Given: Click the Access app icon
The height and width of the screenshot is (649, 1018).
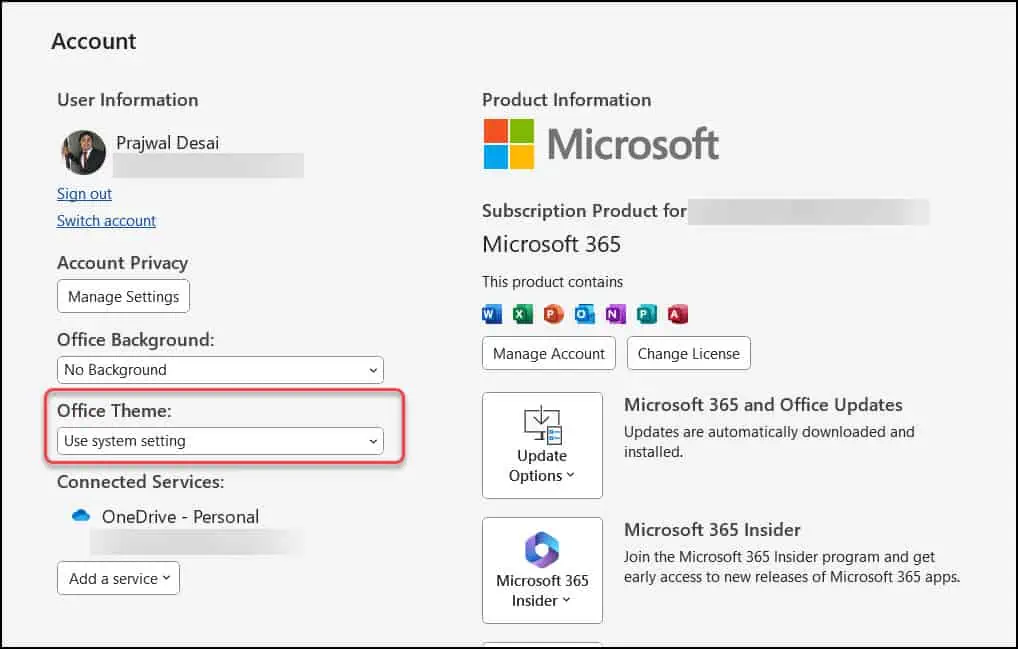Looking at the screenshot, I should [x=677, y=314].
